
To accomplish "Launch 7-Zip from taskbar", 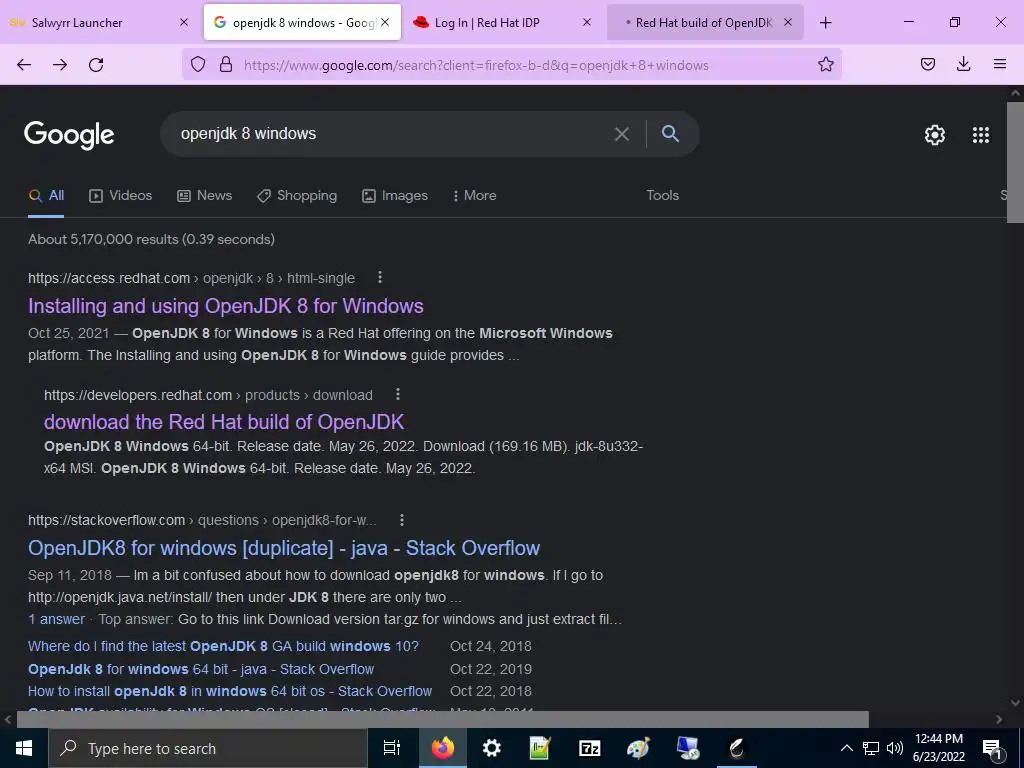I will tap(589, 748).
